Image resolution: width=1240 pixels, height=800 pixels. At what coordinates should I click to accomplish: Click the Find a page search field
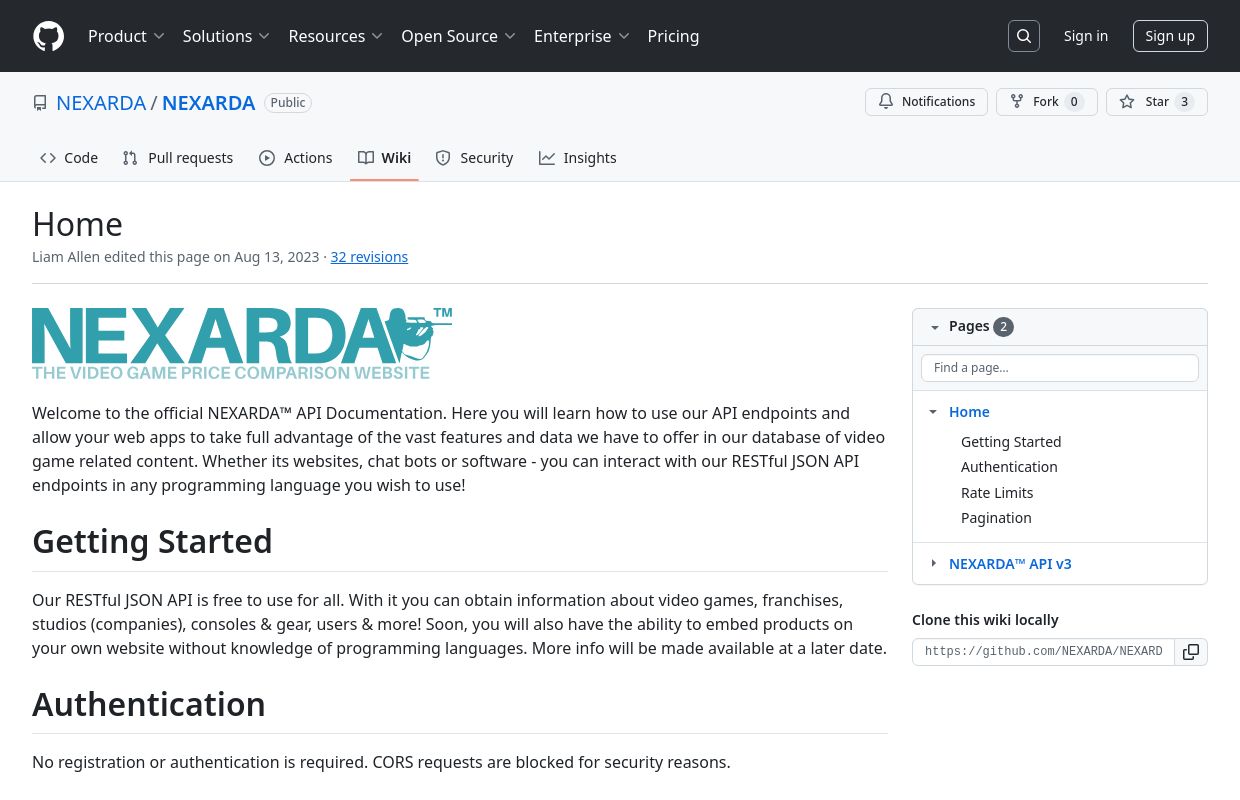(1060, 368)
